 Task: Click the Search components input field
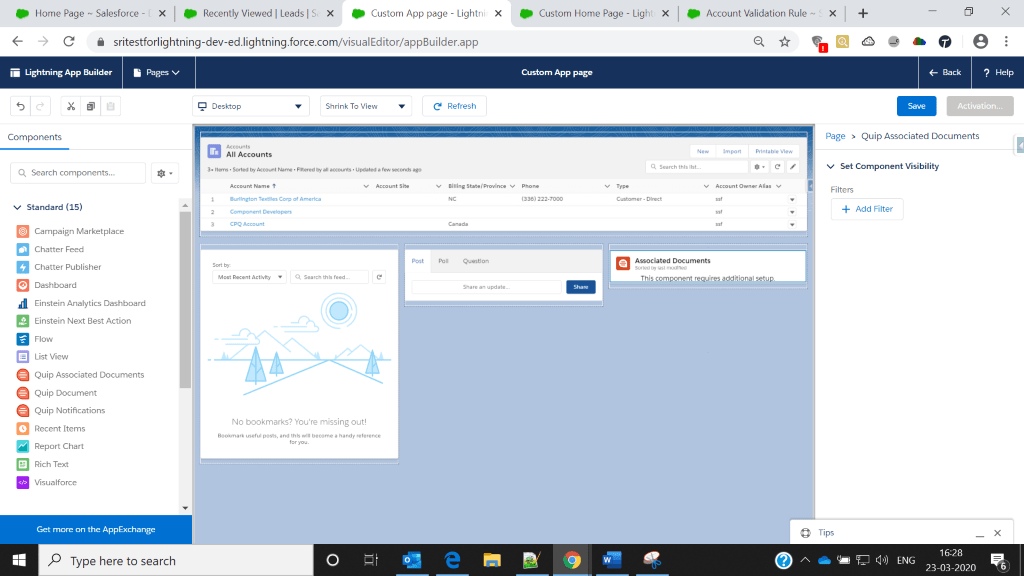[78, 173]
